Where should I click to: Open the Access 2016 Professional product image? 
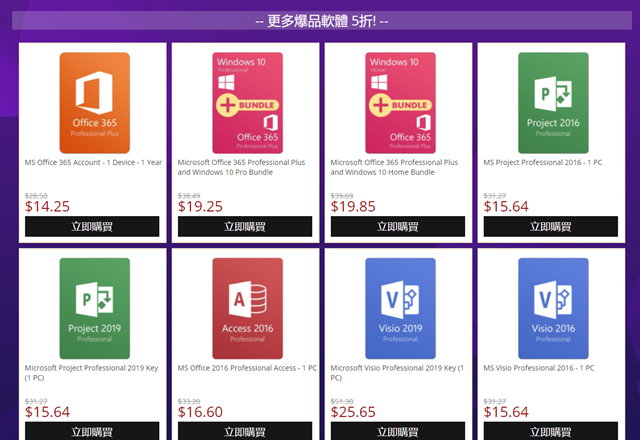[x=247, y=308]
